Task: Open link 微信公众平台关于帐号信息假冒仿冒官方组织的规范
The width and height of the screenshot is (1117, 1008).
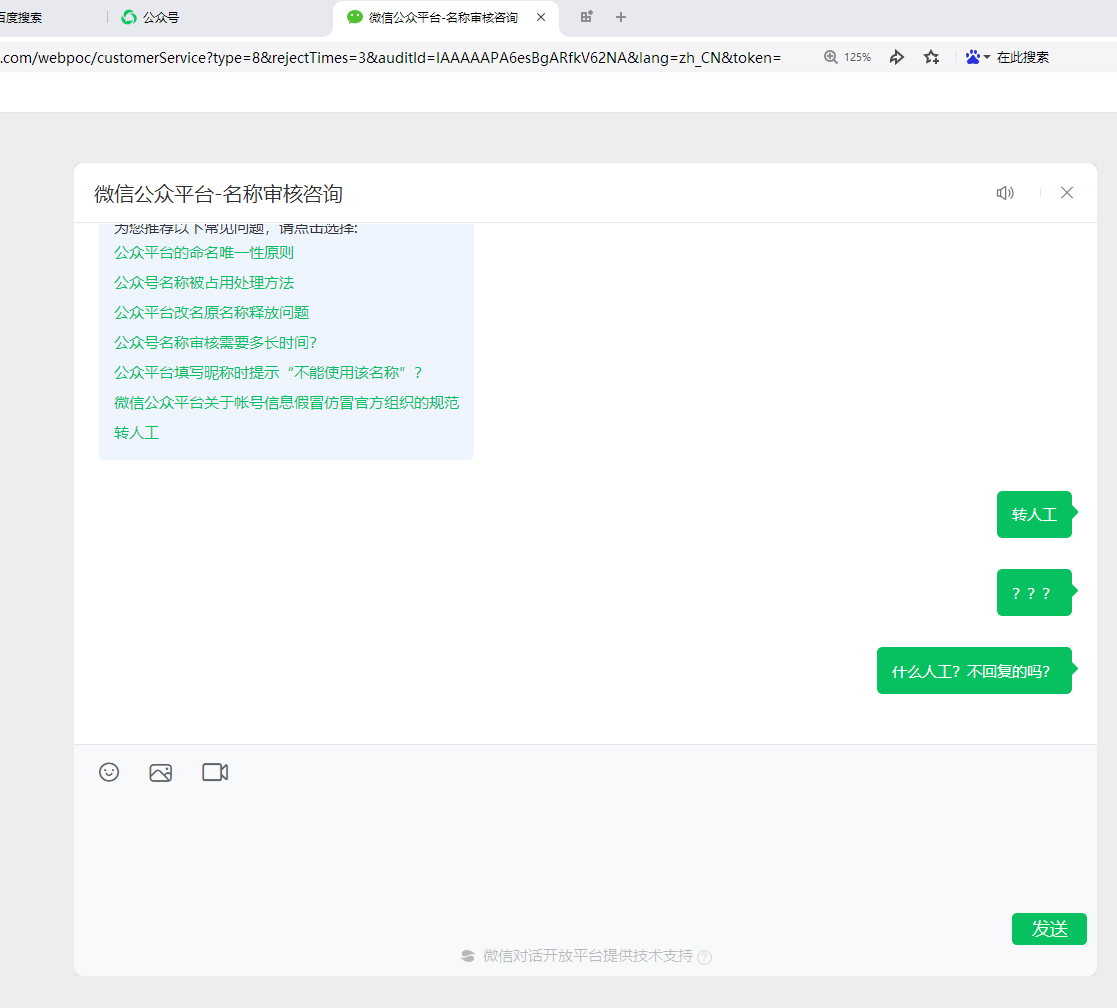Action: (286, 402)
